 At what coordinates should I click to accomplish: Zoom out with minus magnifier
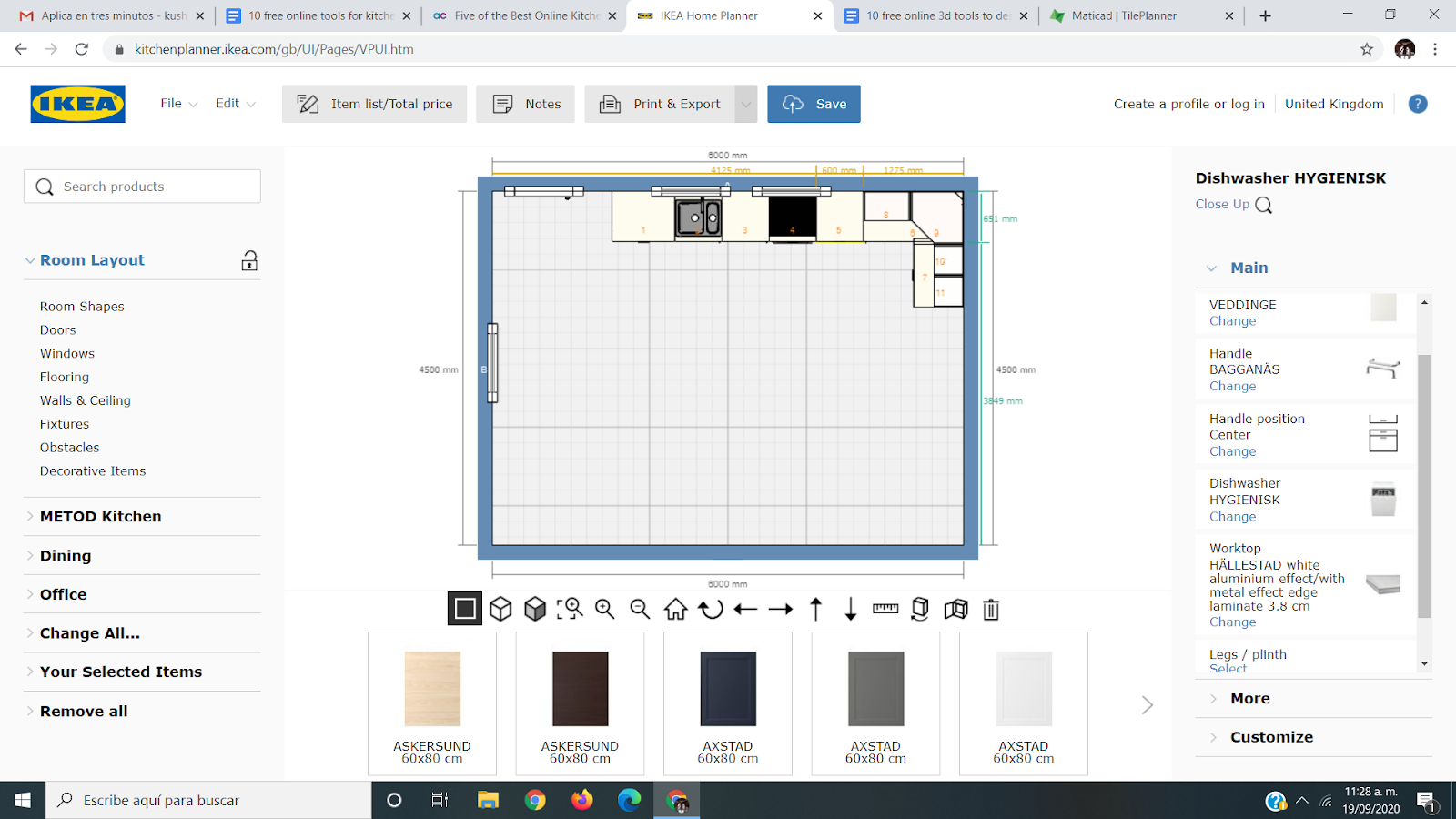(x=640, y=609)
